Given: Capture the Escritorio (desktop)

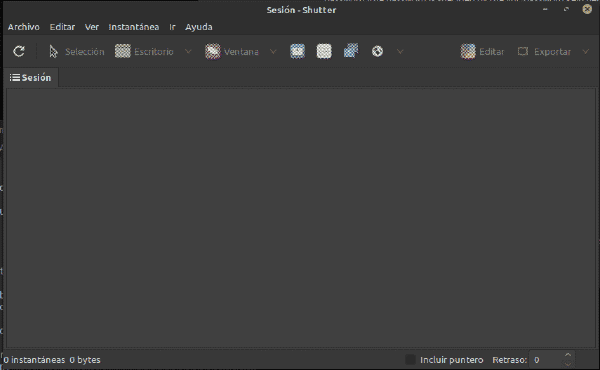Looking at the screenshot, I should pos(144,51).
